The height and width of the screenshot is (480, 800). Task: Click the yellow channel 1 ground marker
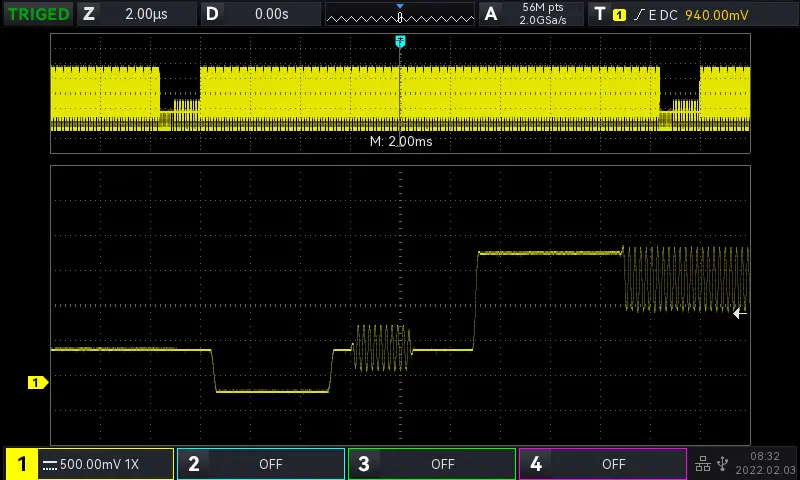(37, 383)
